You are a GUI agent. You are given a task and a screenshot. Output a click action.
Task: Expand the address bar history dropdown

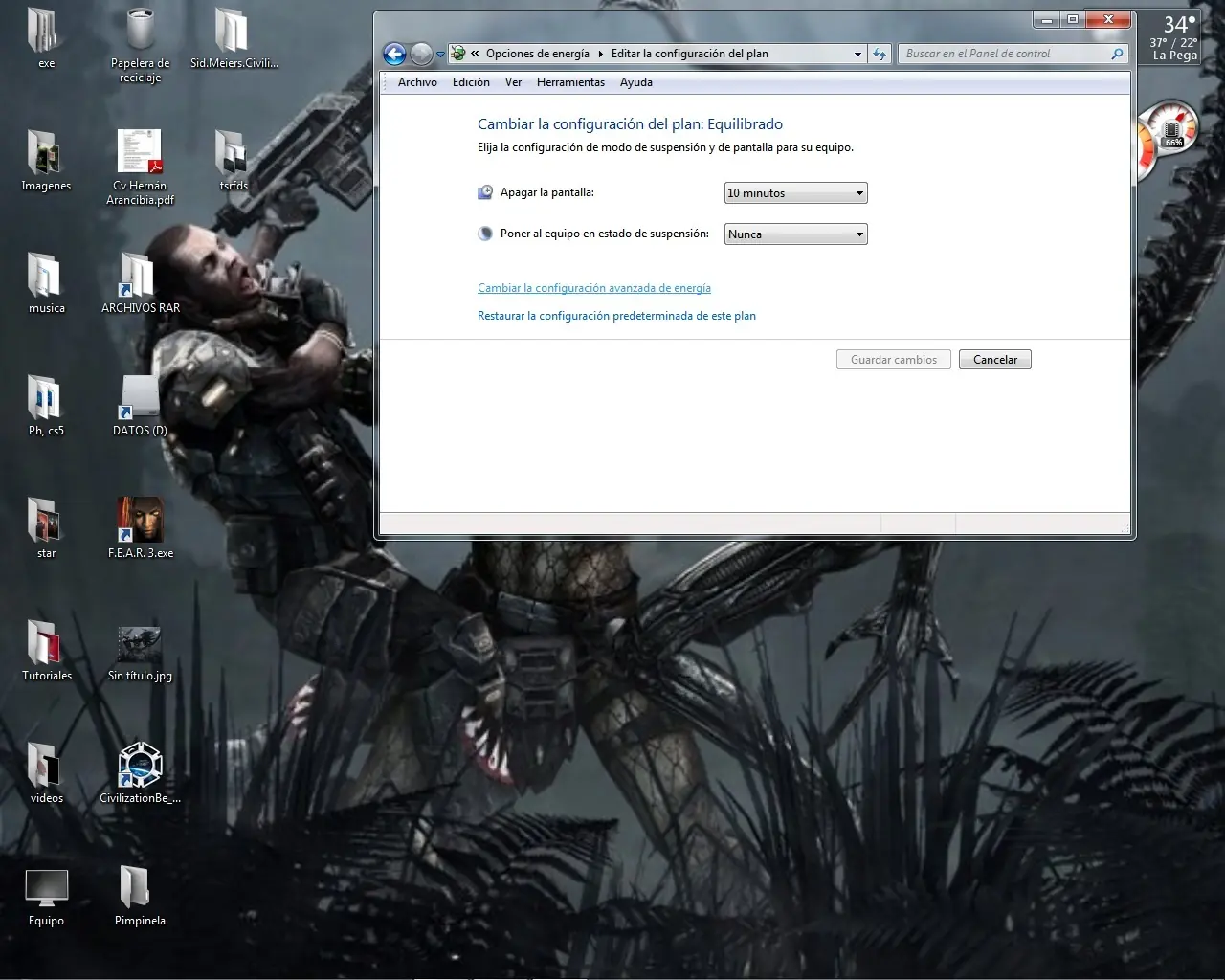click(857, 55)
